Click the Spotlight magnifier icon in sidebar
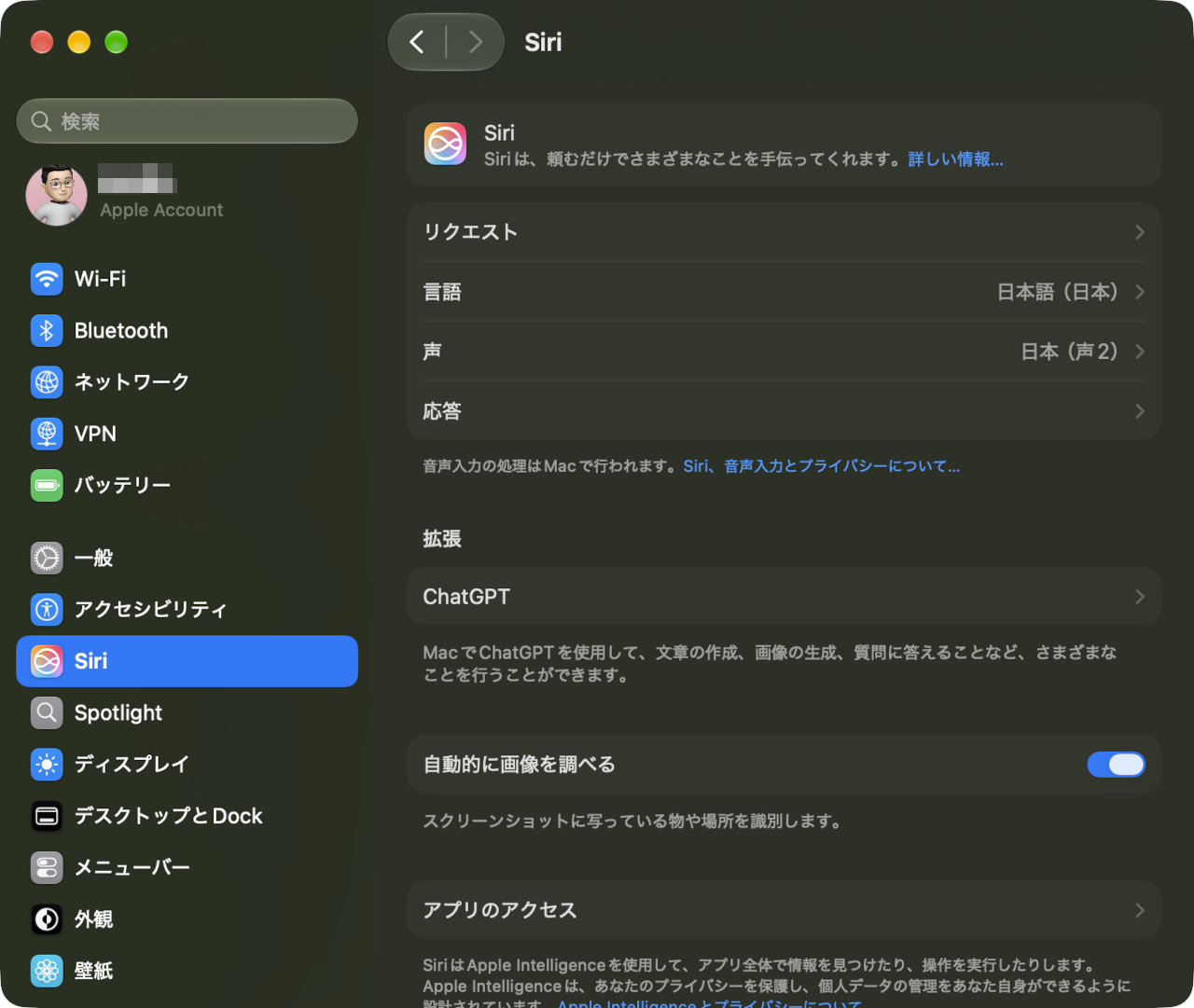 point(47,713)
